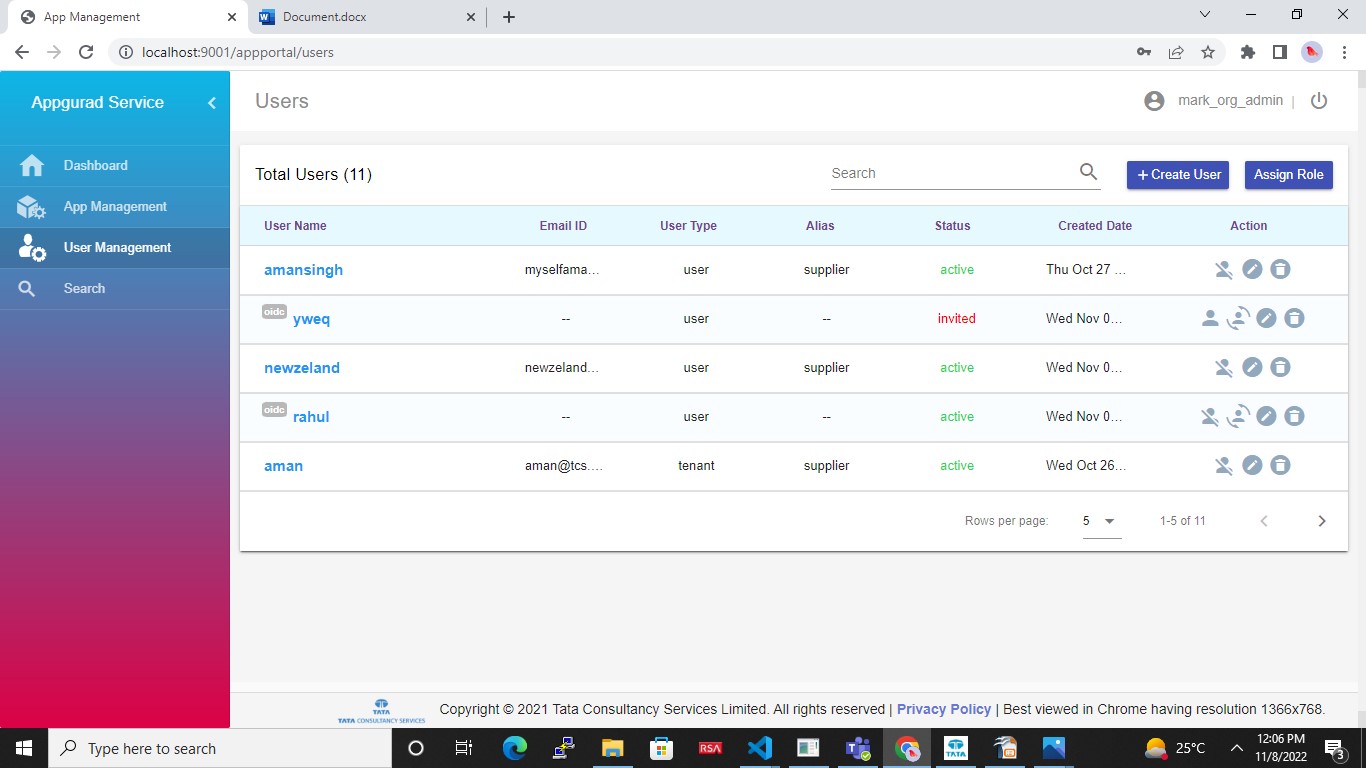
Task: Click sync user icon in yweq row
Action: pos(1238,318)
